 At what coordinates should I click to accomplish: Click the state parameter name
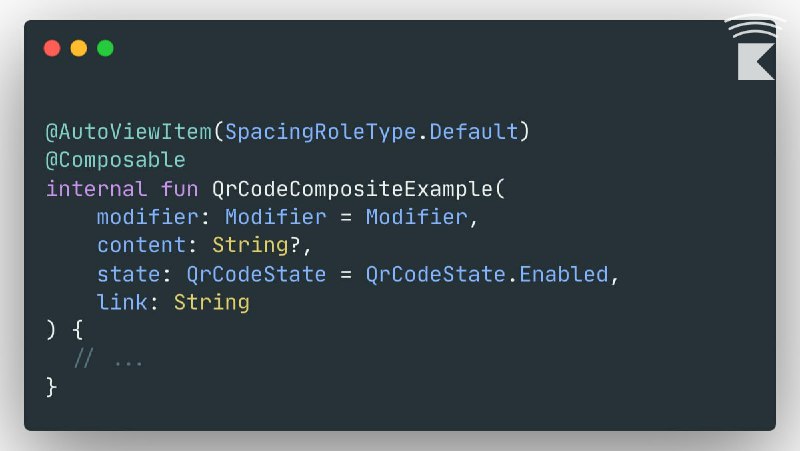(129, 274)
